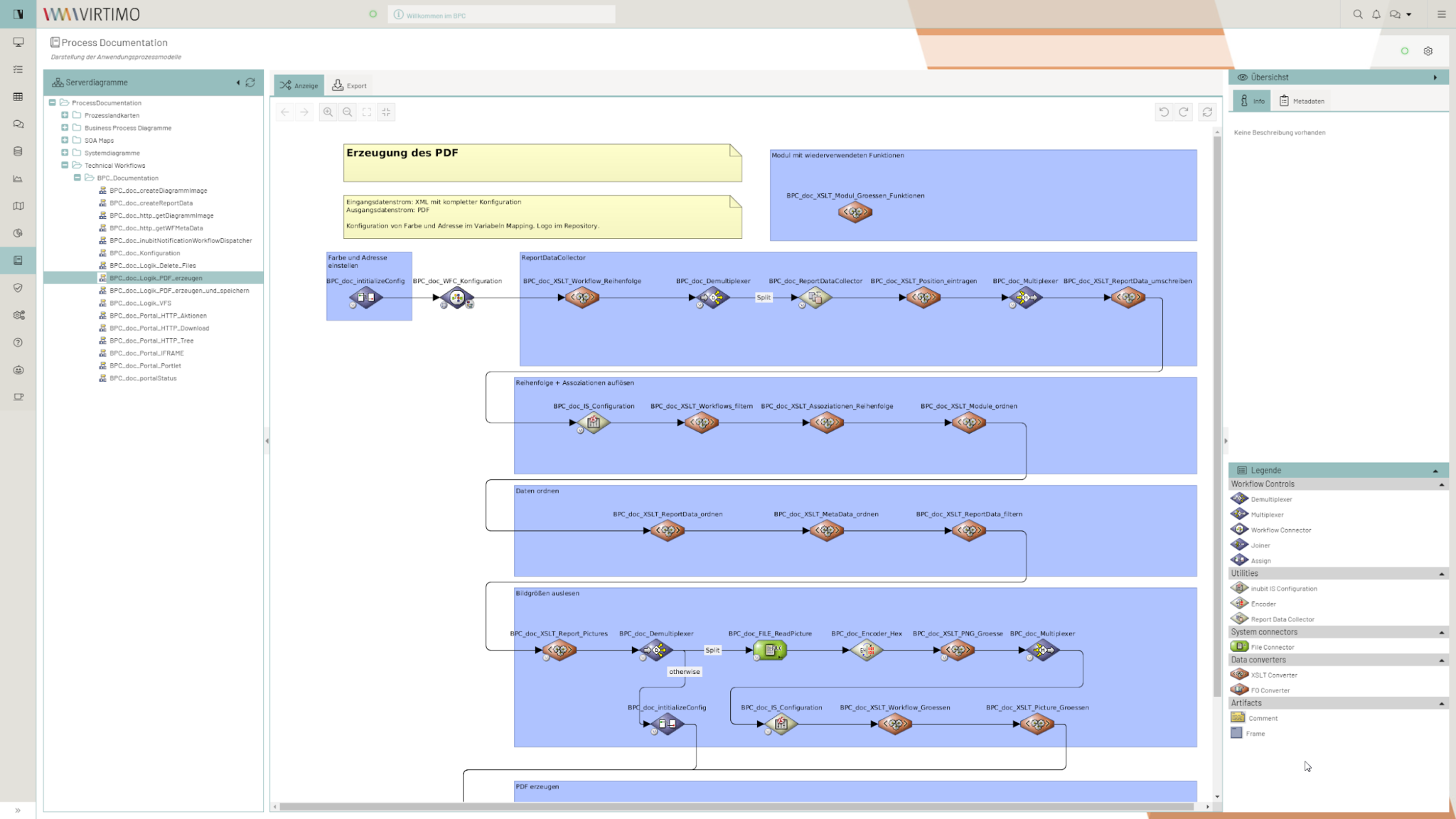
Task: Click the BPC_doc_XSLT_Workflow_Reihenfolge node
Action: (x=582, y=298)
